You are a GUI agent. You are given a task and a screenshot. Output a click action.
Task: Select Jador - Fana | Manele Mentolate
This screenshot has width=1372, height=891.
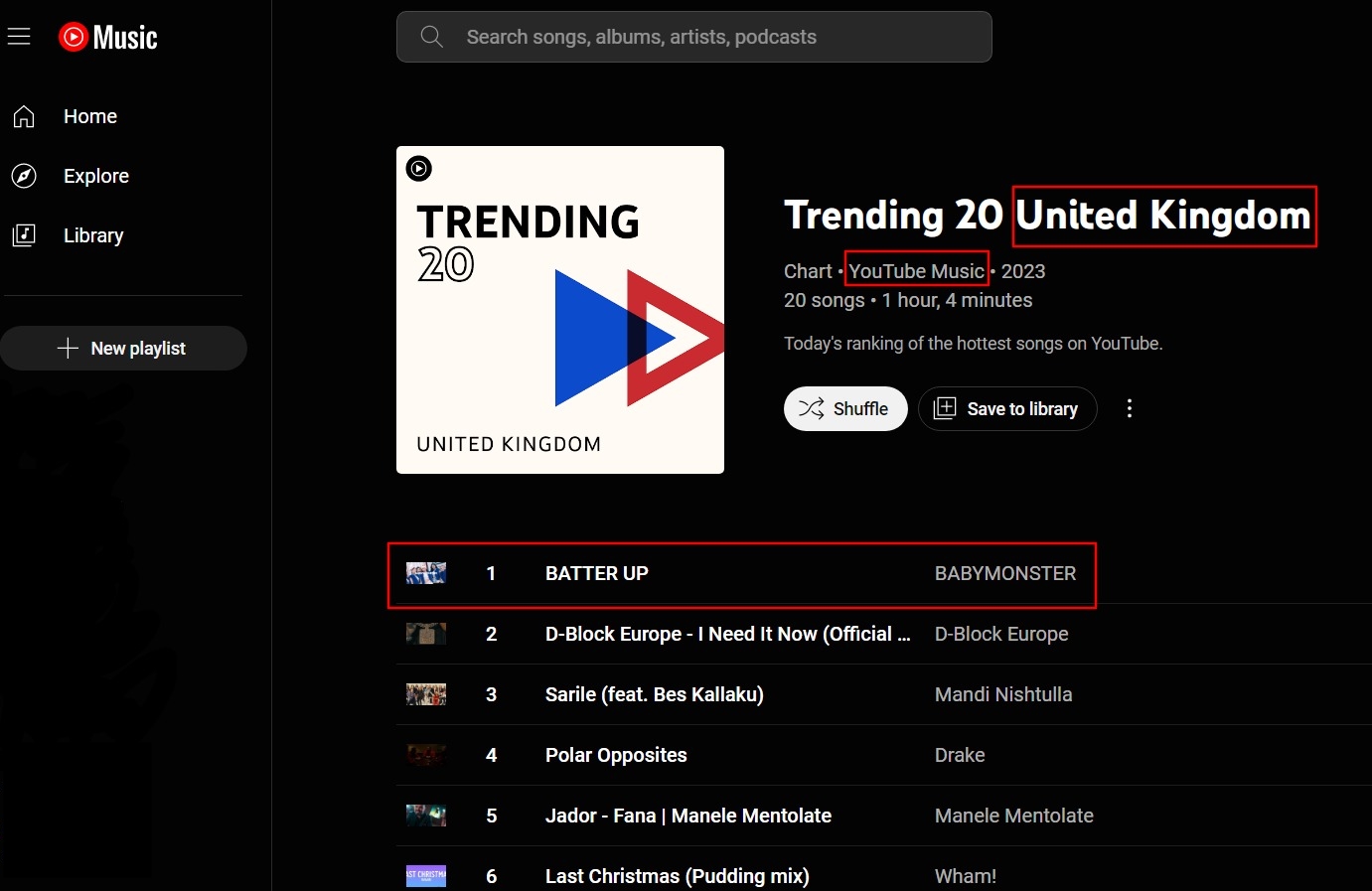click(688, 816)
